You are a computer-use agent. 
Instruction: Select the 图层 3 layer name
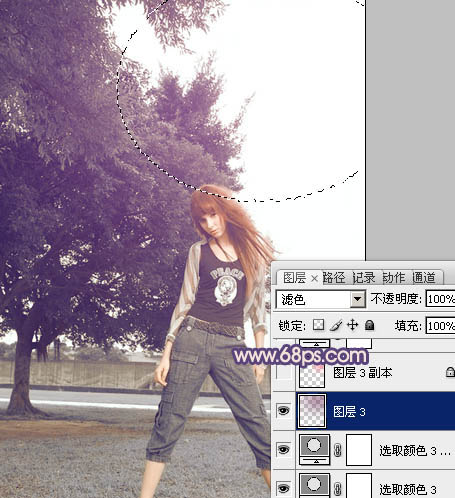[349, 412]
